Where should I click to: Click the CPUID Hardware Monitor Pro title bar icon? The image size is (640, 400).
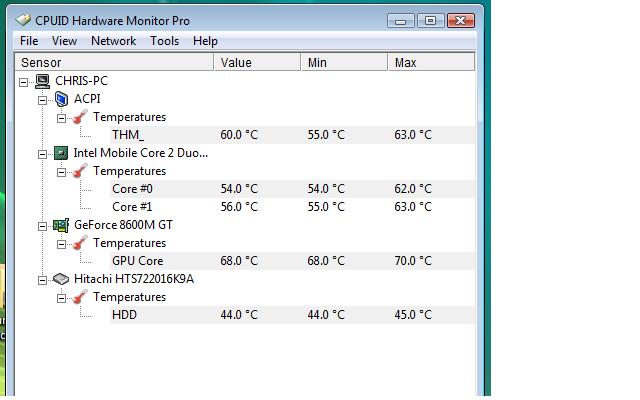(x=23, y=20)
